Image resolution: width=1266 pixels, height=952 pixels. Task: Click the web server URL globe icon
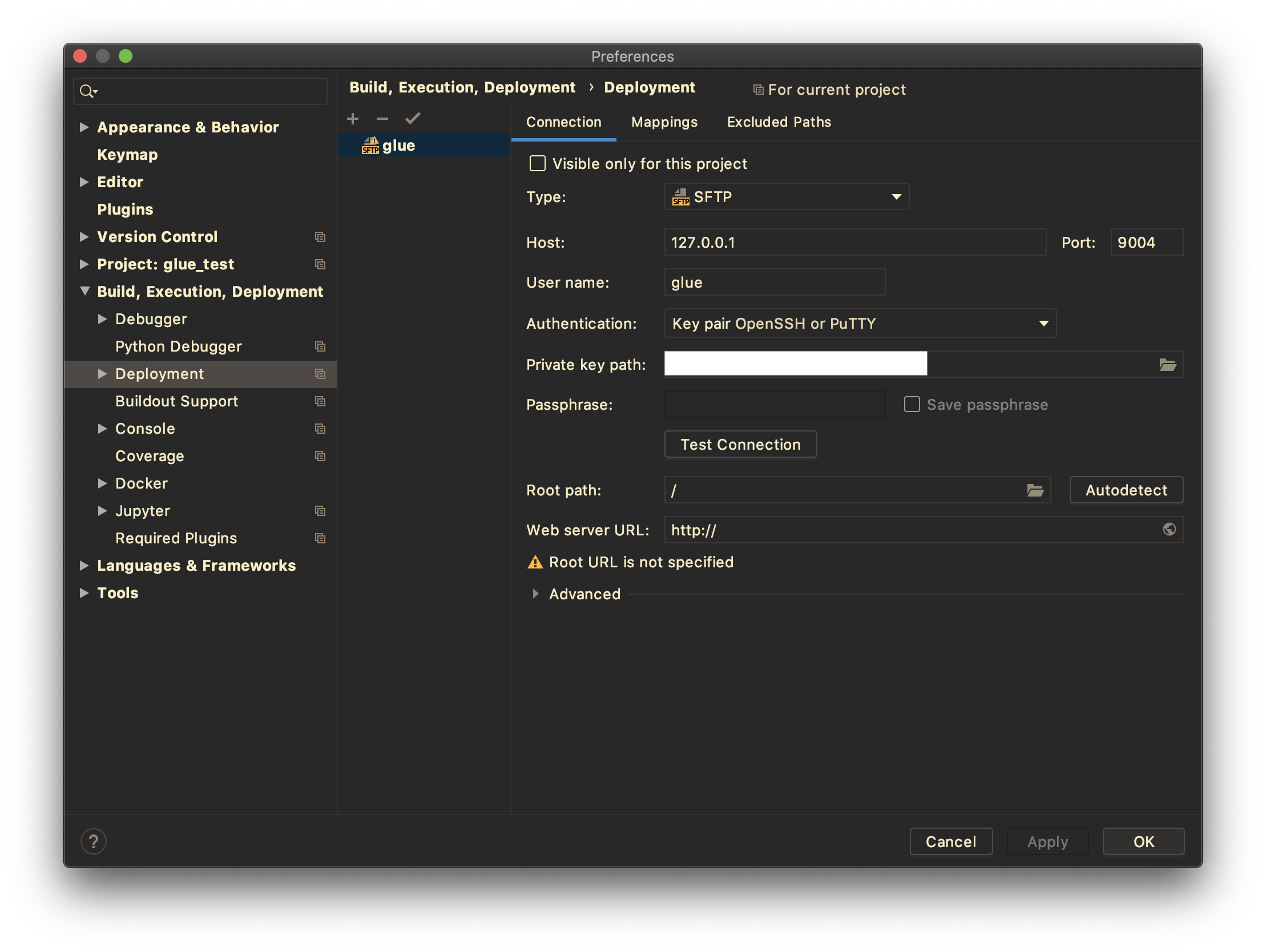point(1168,529)
